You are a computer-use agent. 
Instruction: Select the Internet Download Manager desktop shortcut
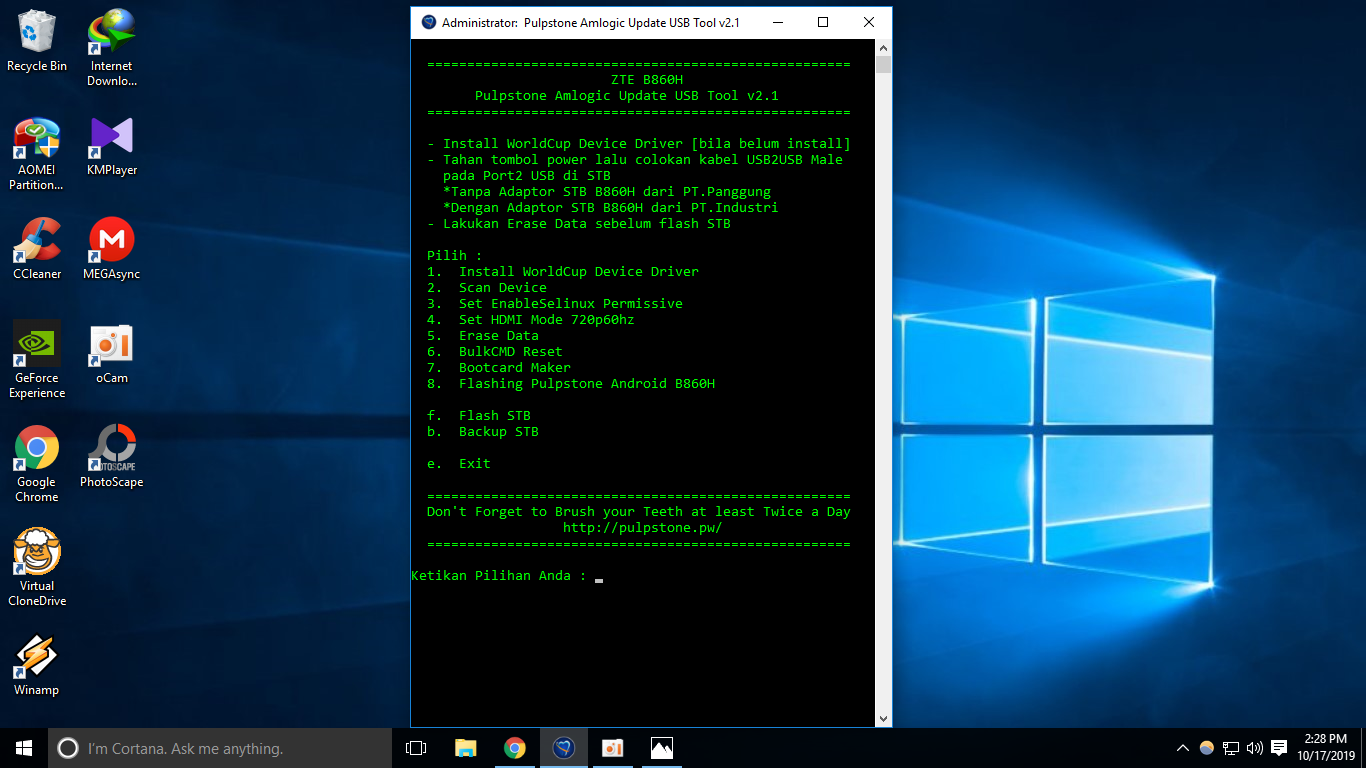coord(112,48)
